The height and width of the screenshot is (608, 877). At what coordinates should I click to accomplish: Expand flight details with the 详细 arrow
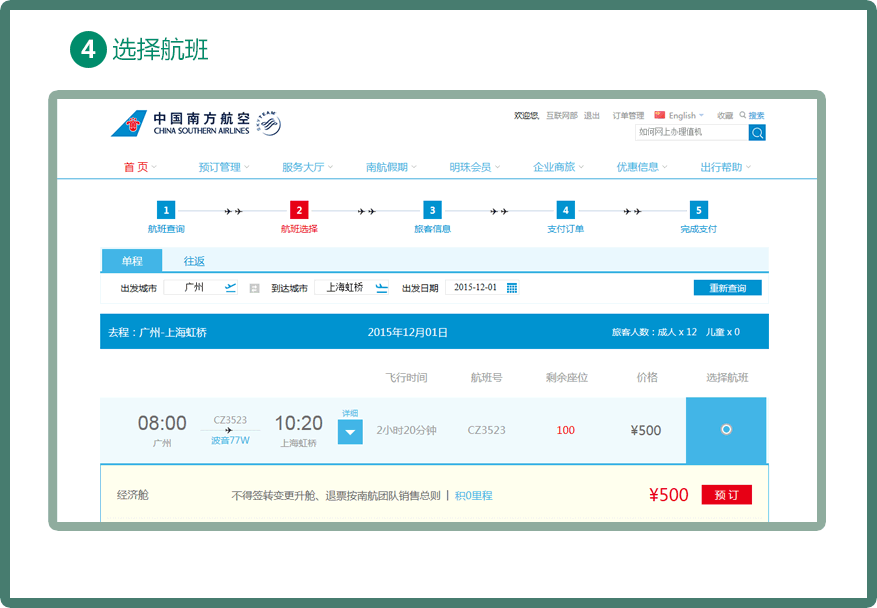[350, 431]
